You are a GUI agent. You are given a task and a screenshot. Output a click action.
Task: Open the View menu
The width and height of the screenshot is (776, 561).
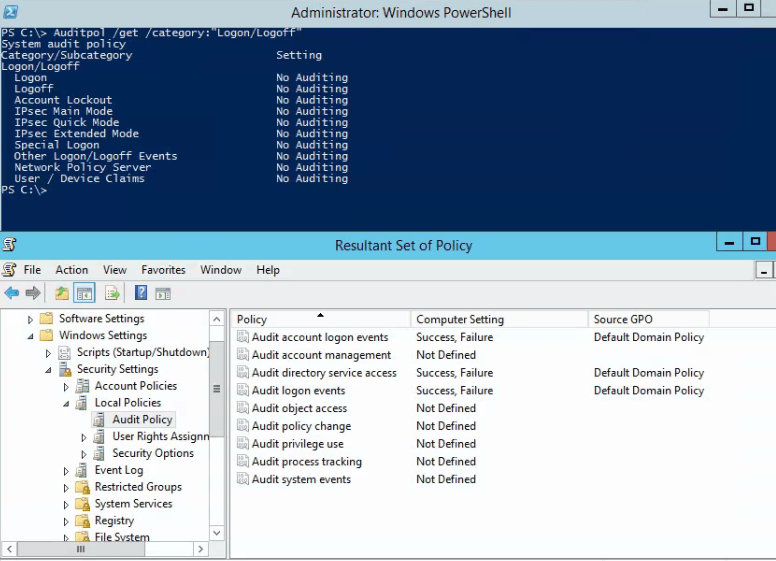115,270
